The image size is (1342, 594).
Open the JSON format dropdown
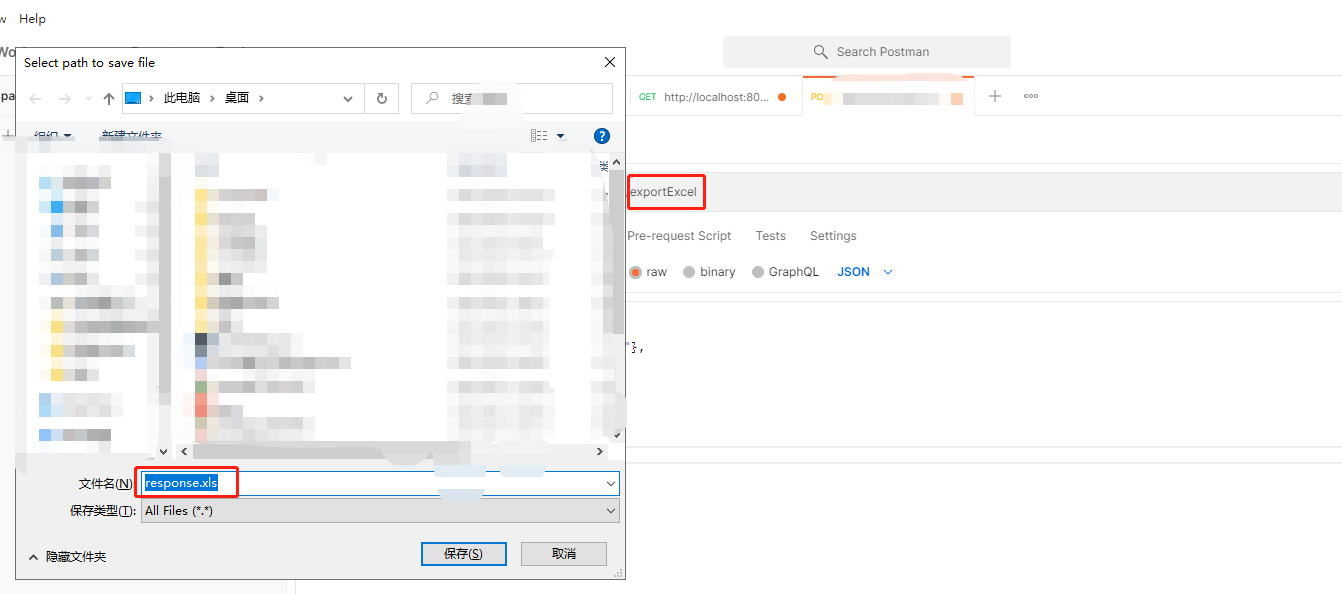(x=865, y=272)
